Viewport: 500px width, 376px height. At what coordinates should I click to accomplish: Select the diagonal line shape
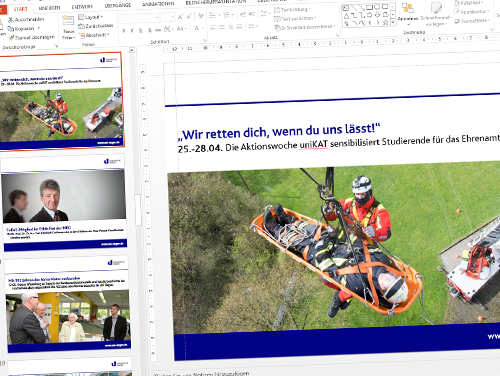tap(354, 7)
